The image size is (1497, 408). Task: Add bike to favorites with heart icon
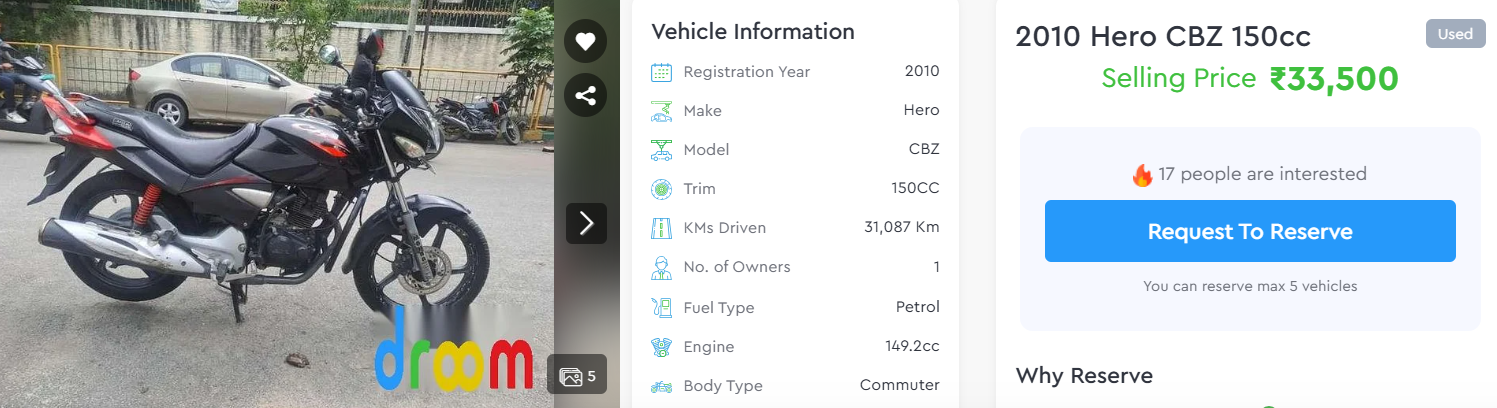(586, 41)
